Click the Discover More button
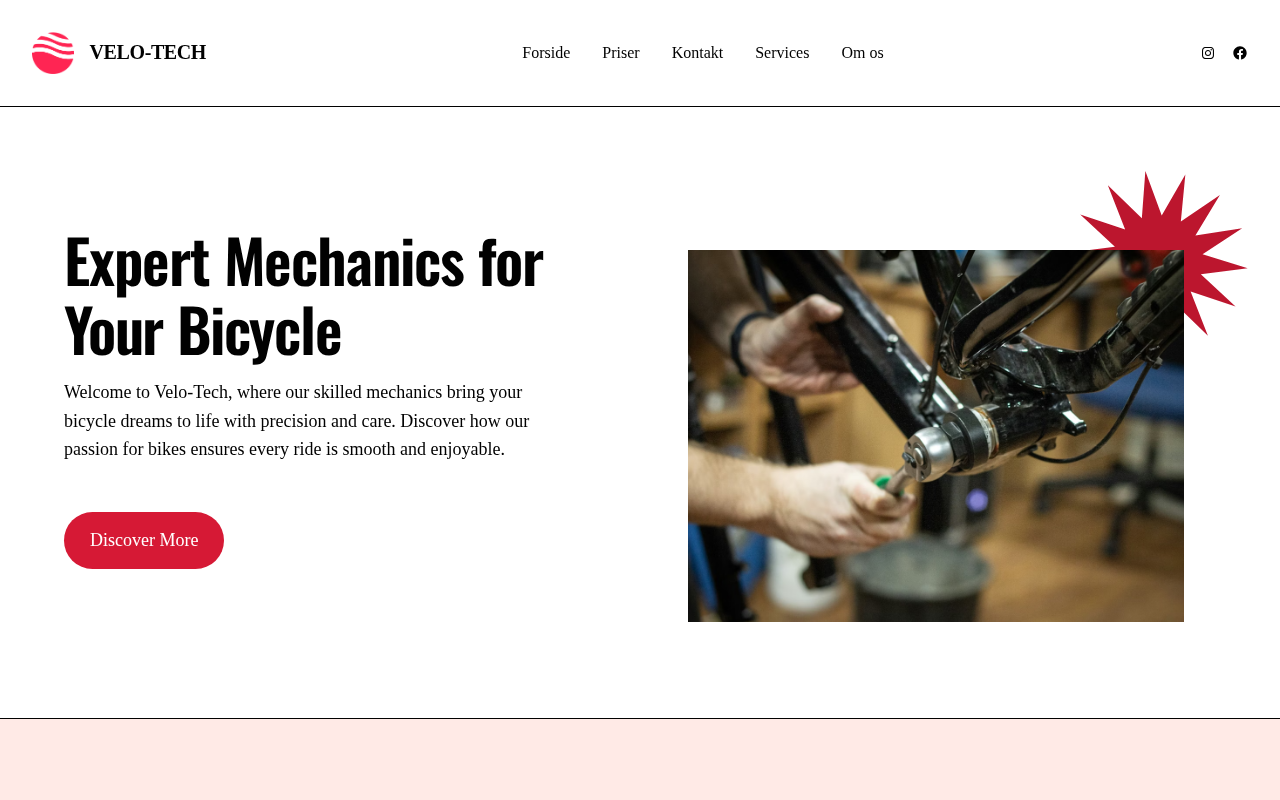Image resolution: width=1280 pixels, height=800 pixels. click(x=144, y=540)
